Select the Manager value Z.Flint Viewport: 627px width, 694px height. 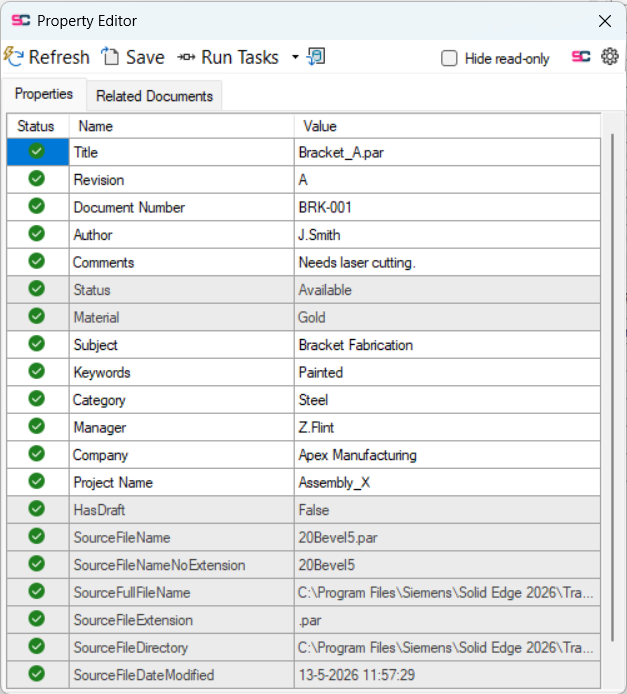[447, 427]
